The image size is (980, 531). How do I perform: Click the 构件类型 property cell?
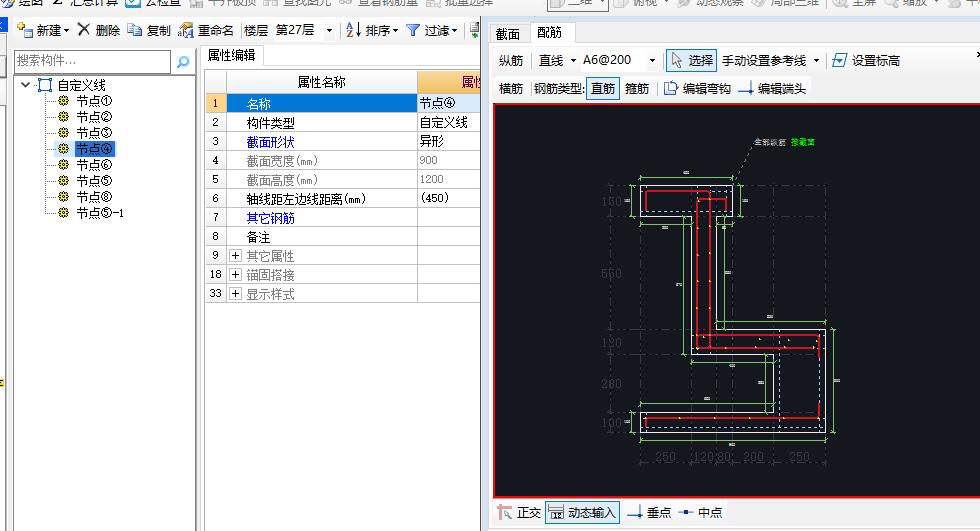click(321, 122)
